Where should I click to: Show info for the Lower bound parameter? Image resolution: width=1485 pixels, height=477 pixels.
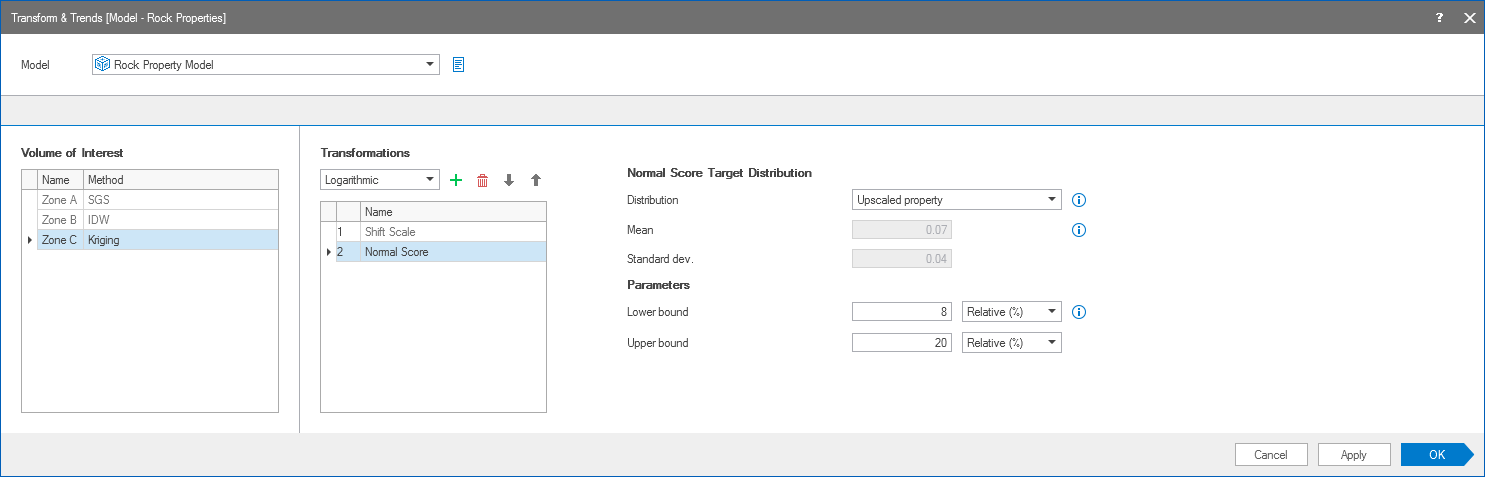(1078, 312)
